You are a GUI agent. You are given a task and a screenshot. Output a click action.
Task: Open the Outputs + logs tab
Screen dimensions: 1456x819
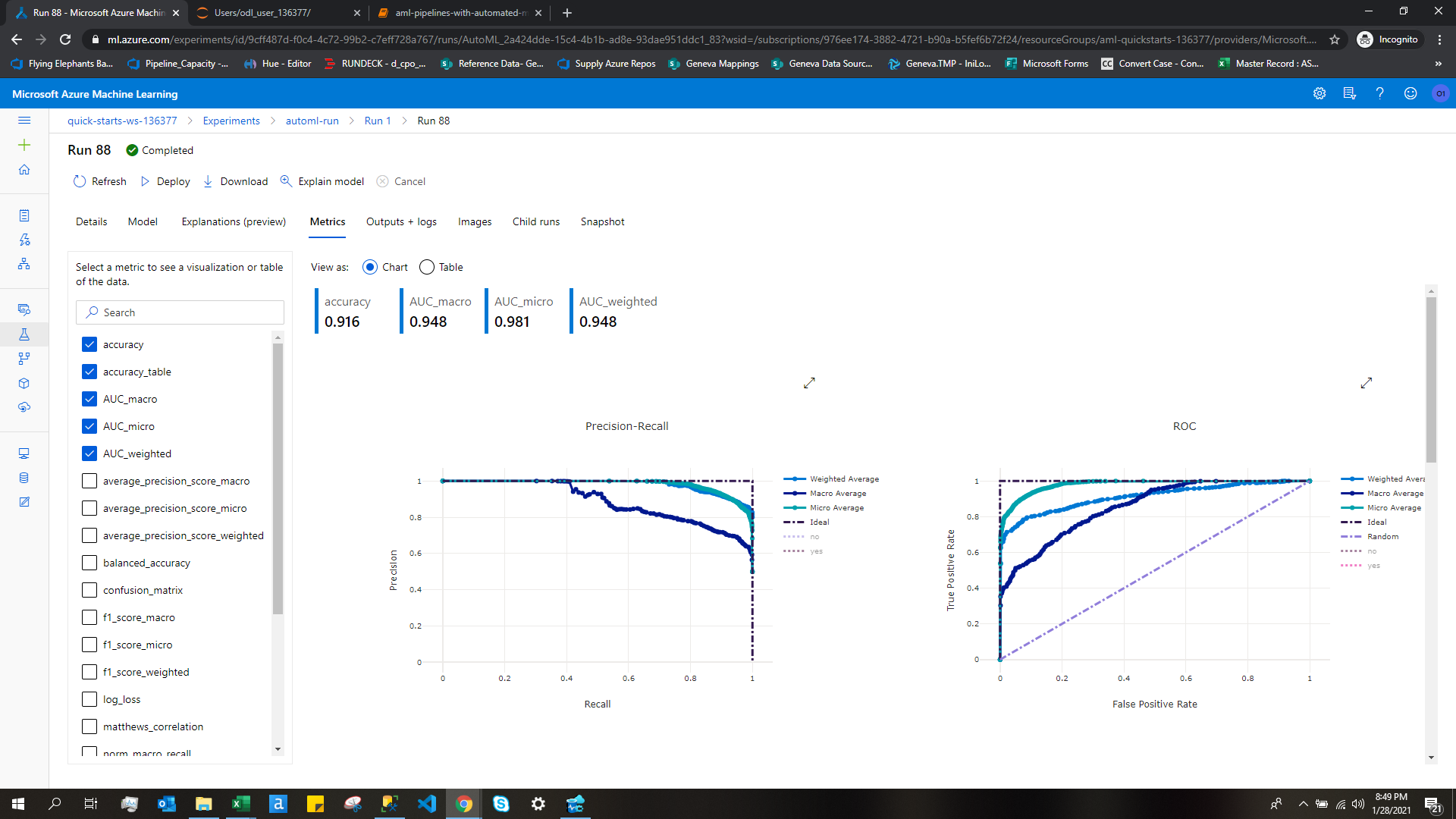(x=401, y=221)
